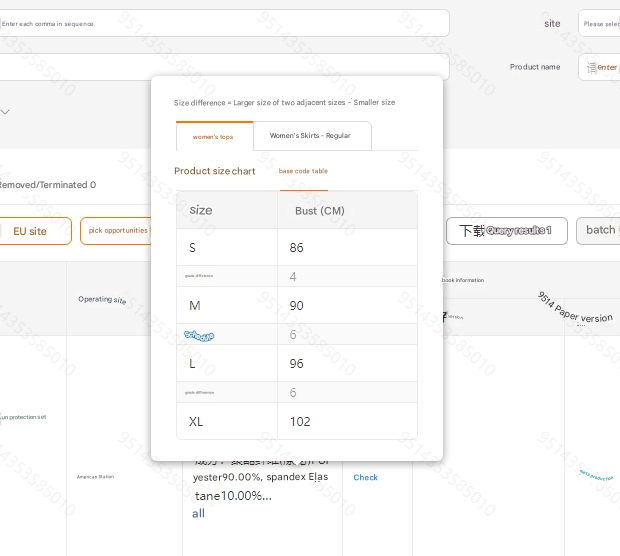Click the bust value 102
The width and height of the screenshot is (620, 556).
[300, 422]
